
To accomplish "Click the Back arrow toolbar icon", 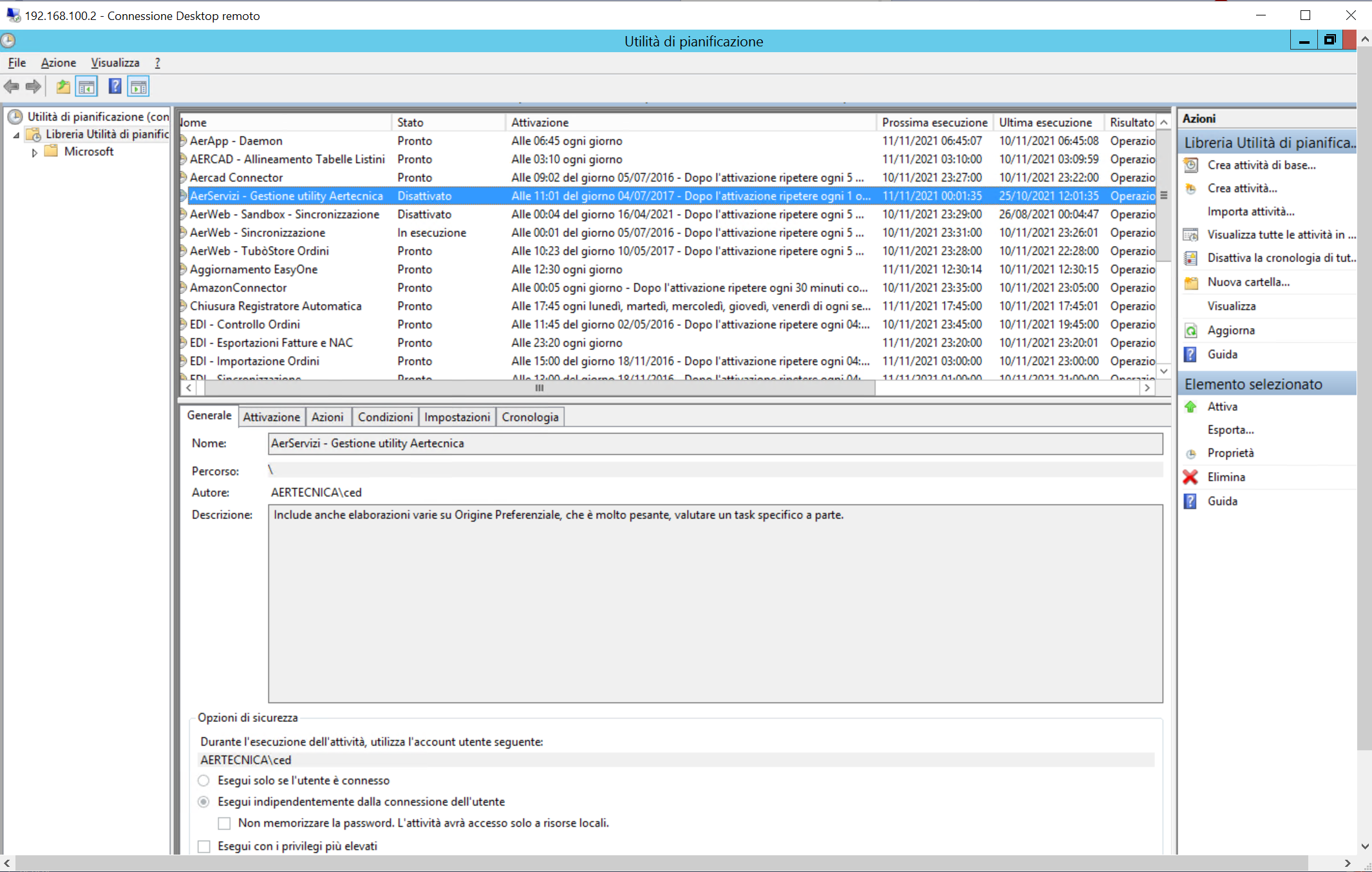I will tap(11, 86).
